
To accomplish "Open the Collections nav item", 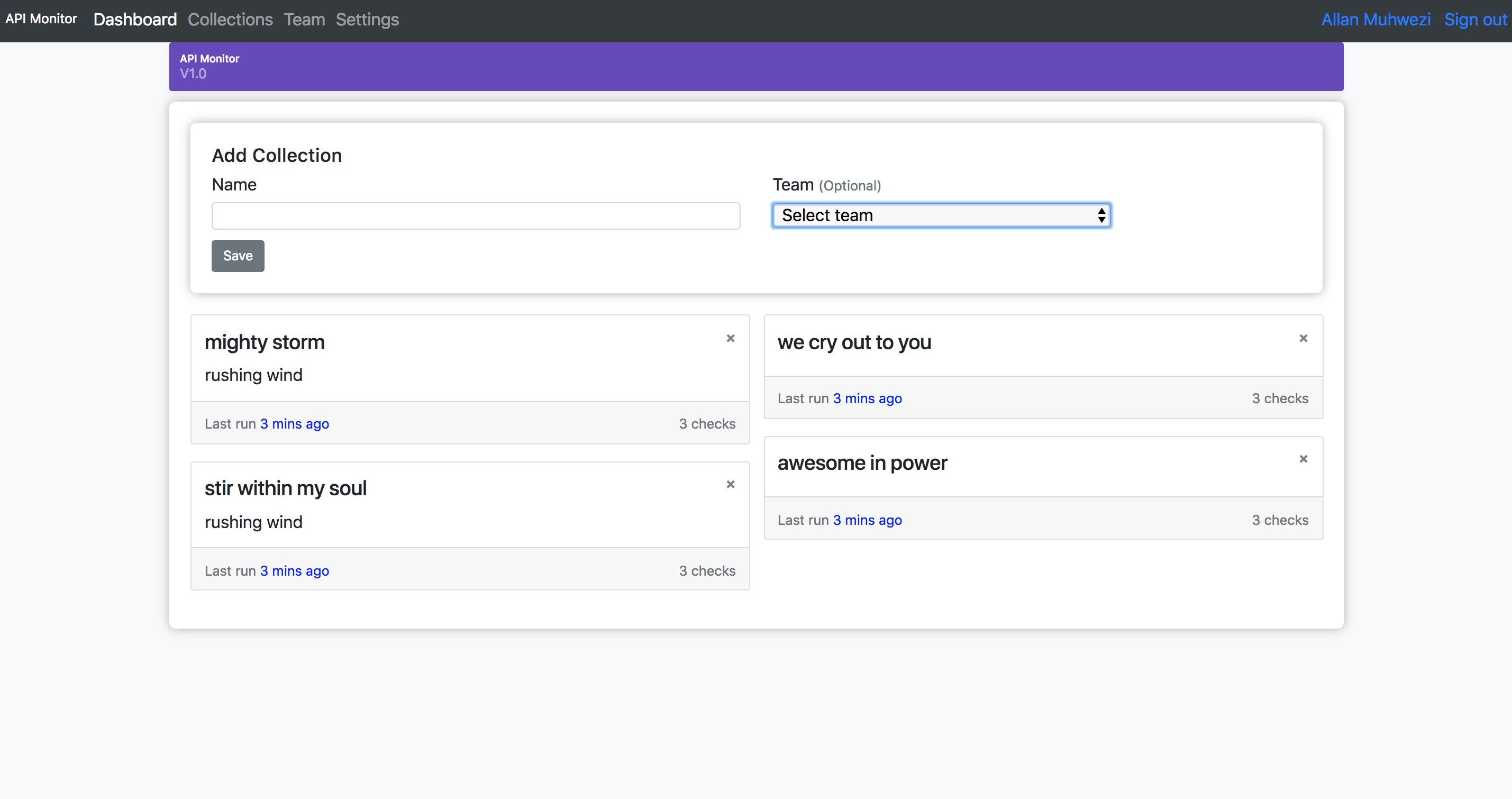I will [230, 20].
